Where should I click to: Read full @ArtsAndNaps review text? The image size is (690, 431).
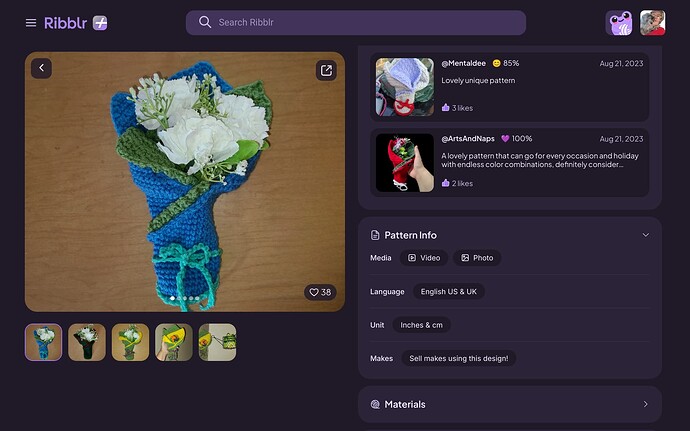click(x=540, y=160)
